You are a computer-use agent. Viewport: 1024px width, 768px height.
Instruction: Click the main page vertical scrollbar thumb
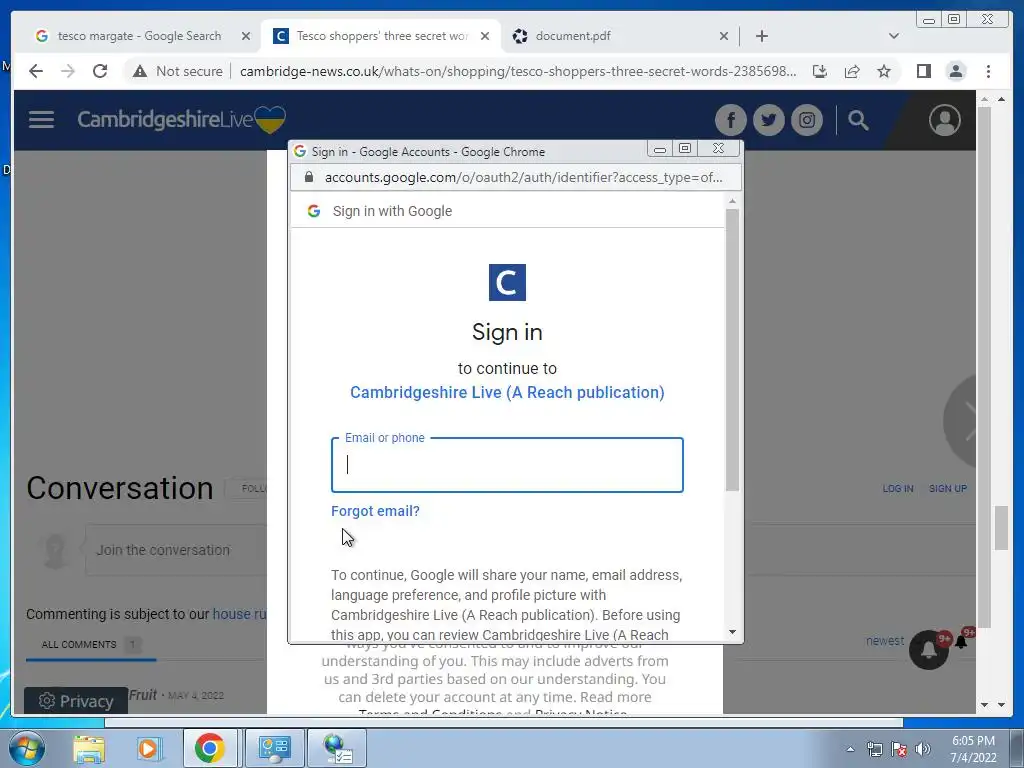(1002, 528)
